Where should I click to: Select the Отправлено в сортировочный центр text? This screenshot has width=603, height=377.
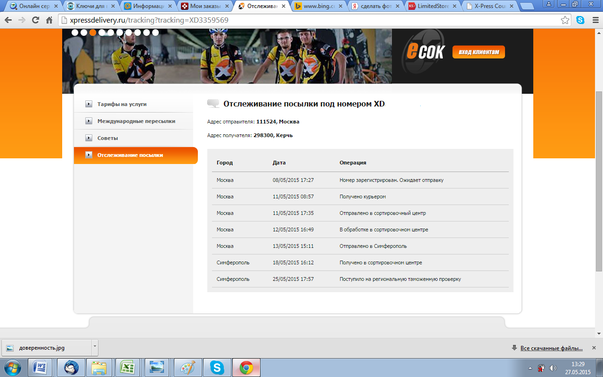pyautogui.click(x=382, y=213)
